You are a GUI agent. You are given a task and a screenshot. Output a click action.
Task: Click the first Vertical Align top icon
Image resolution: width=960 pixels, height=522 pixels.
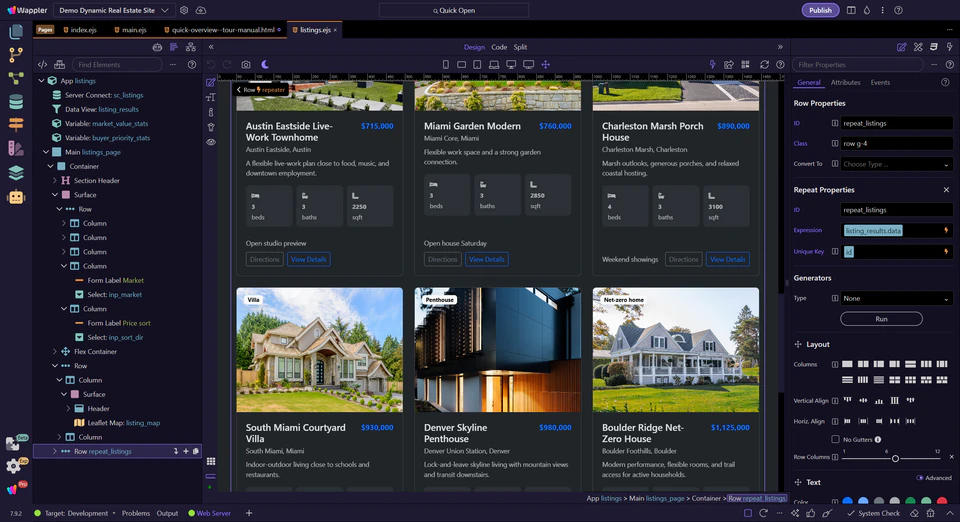pos(847,400)
